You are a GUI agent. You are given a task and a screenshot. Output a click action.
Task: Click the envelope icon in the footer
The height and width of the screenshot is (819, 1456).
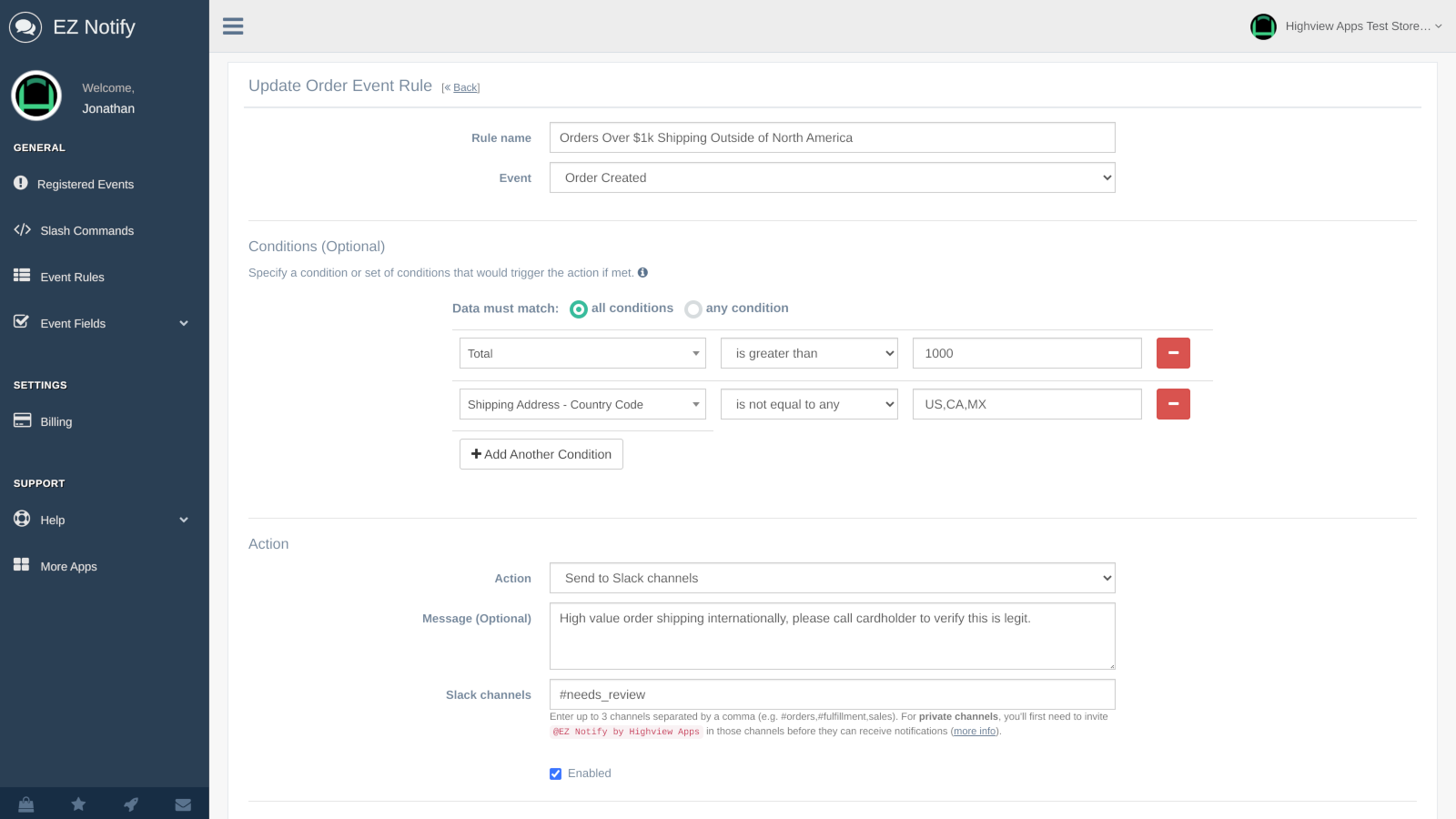coord(182,804)
